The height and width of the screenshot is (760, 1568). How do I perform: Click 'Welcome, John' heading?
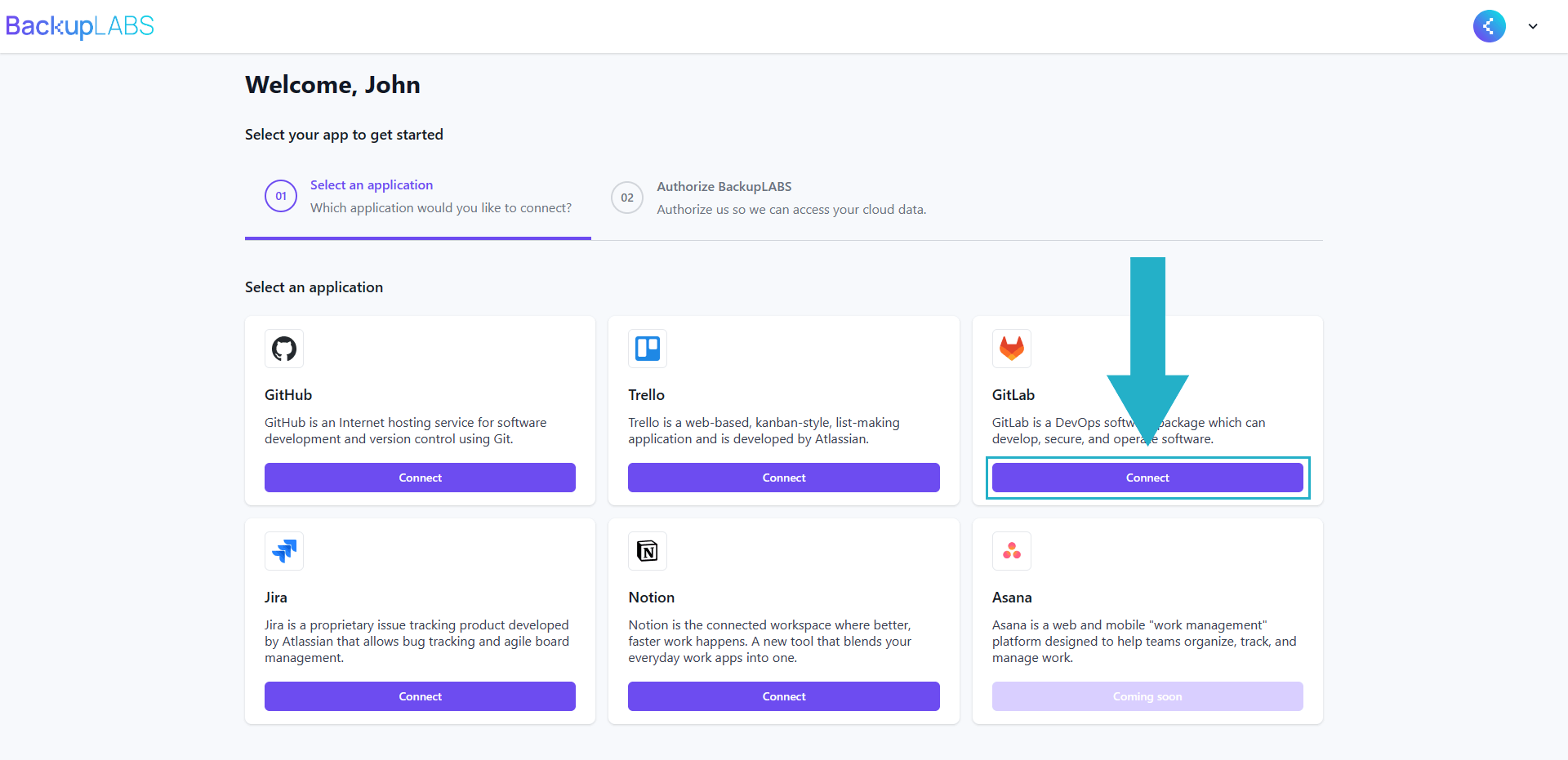pos(332,85)
